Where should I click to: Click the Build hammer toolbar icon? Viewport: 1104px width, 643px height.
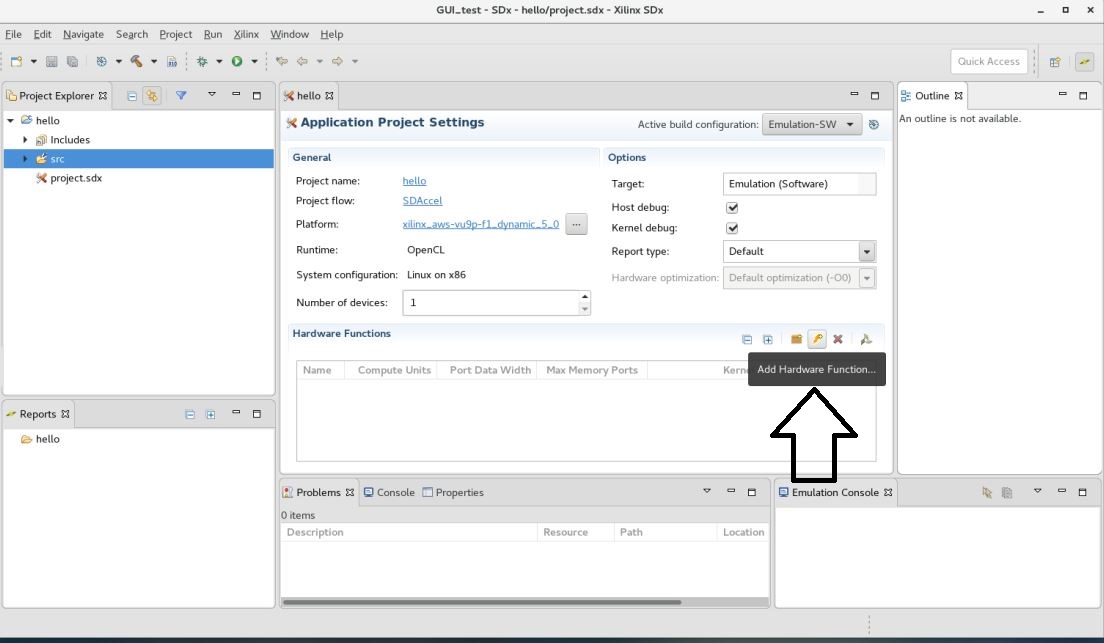click(x=137, y=61)
